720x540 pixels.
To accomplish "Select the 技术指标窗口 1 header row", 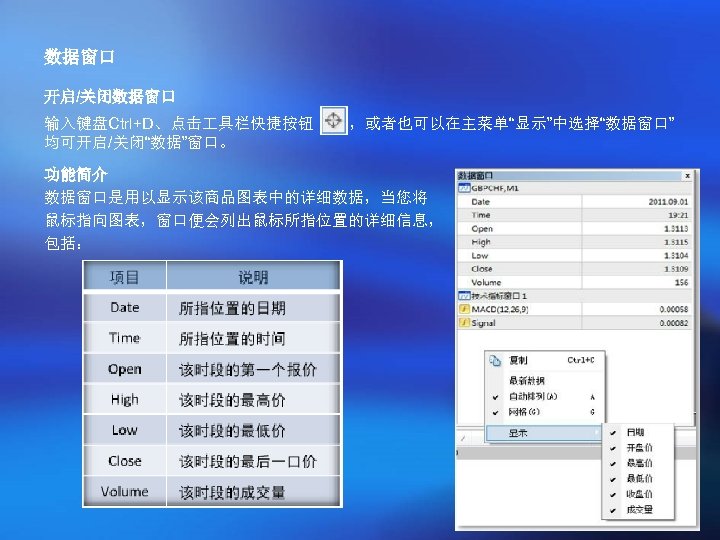I will click(575, 296).
